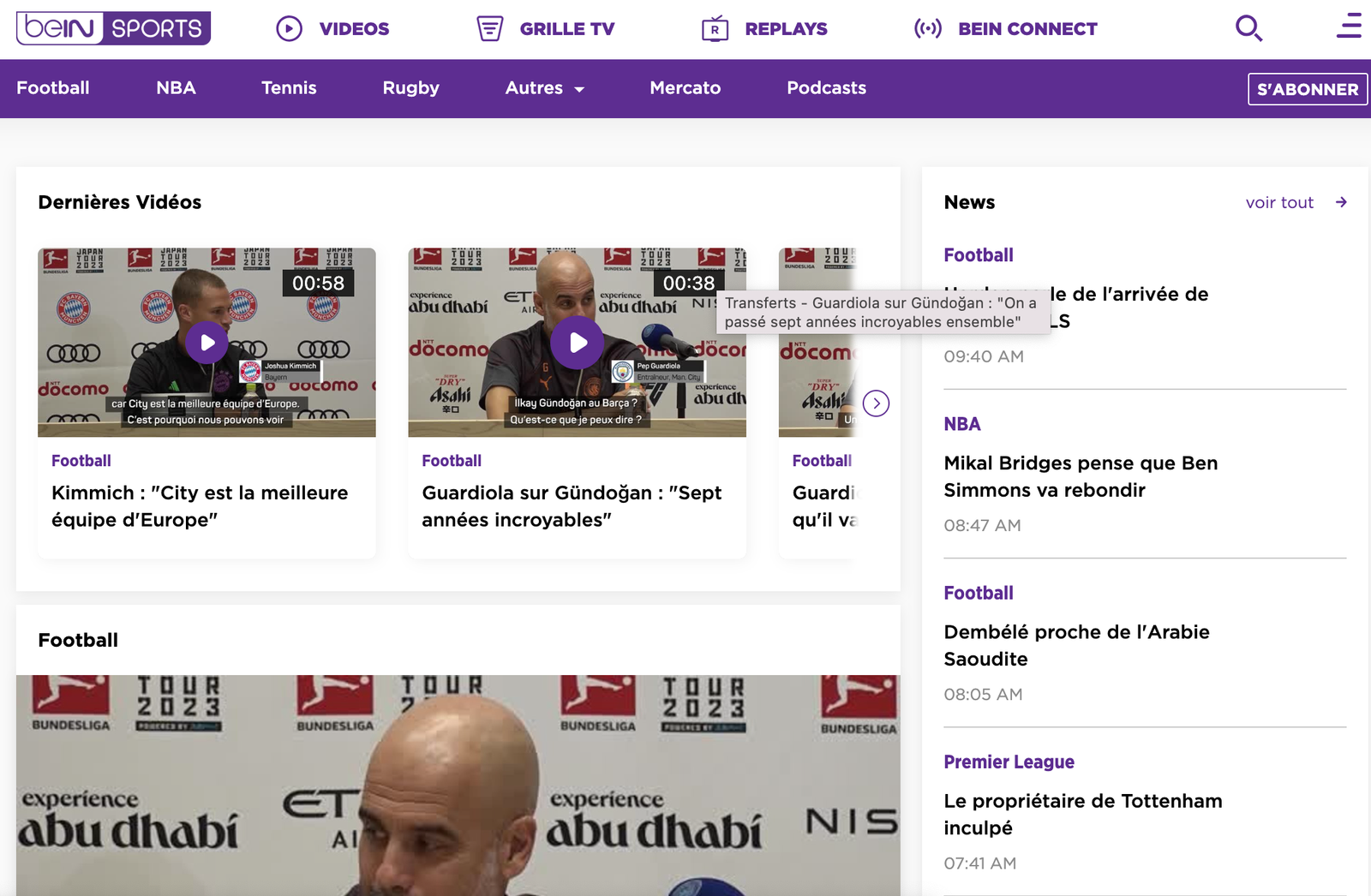Screen dimensions: 1371x896
Task: Switch to the Podcasts section
Action: click(826, 88)
